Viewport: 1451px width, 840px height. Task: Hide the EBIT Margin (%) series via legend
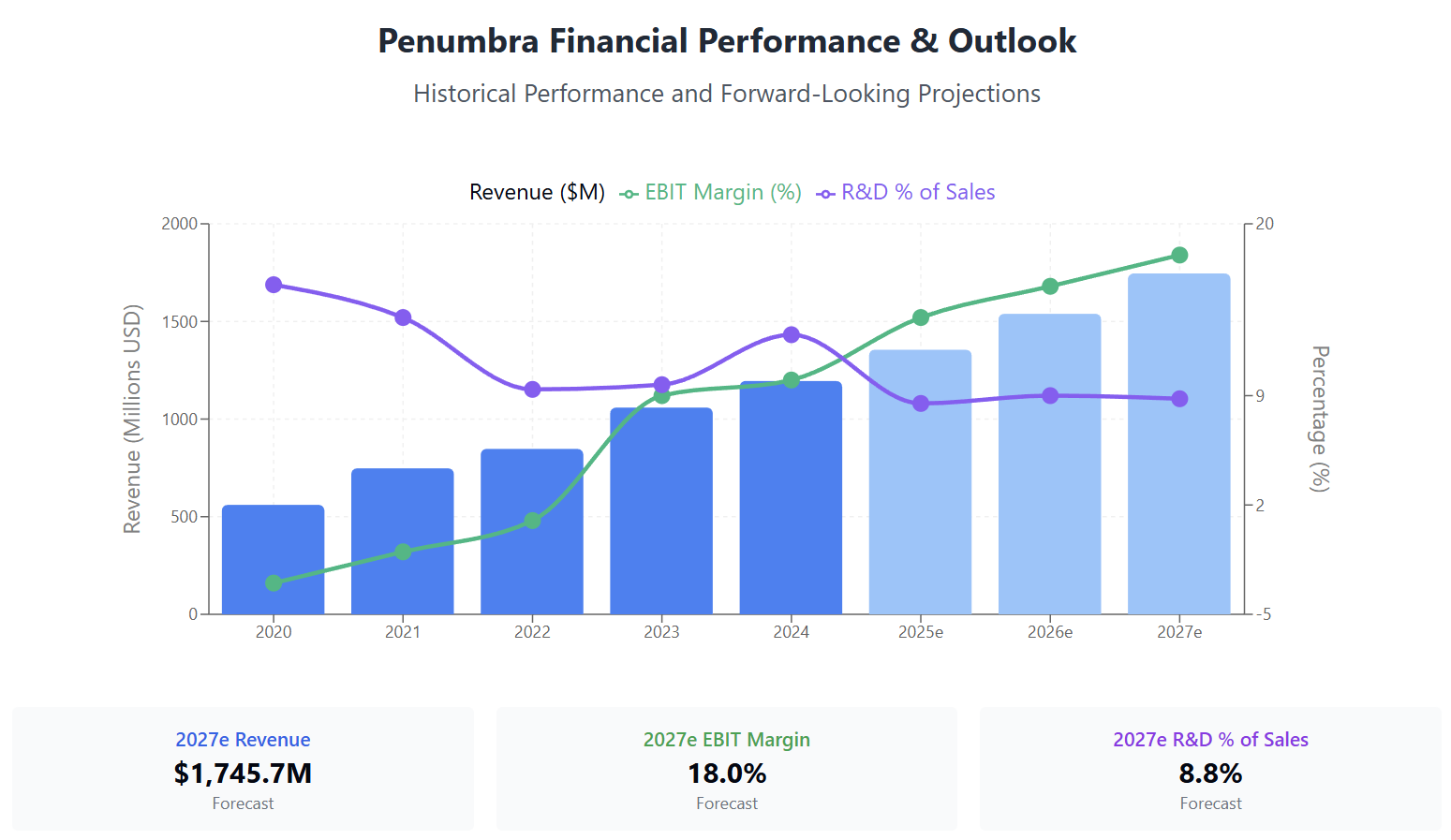[711, 192]
